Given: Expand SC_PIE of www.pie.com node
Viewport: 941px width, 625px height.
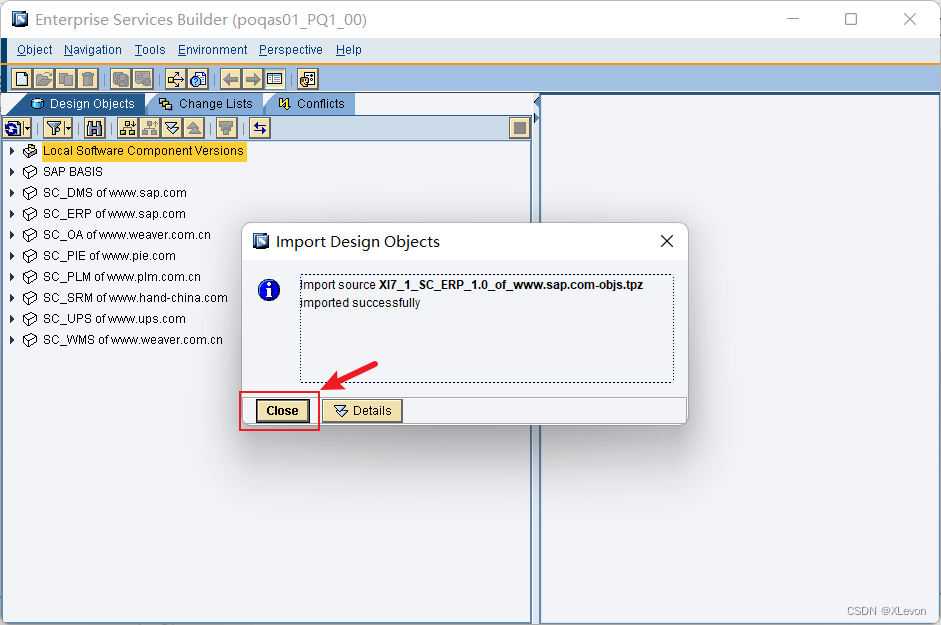Looking at the screenshot, I should click(x=12, y=256).
